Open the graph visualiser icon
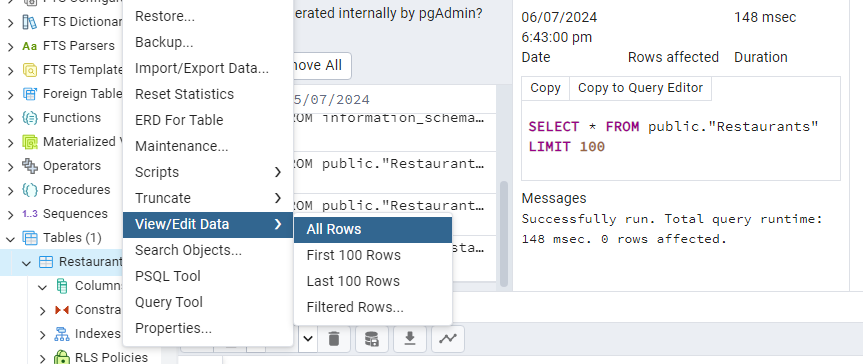 coord(448,338)
